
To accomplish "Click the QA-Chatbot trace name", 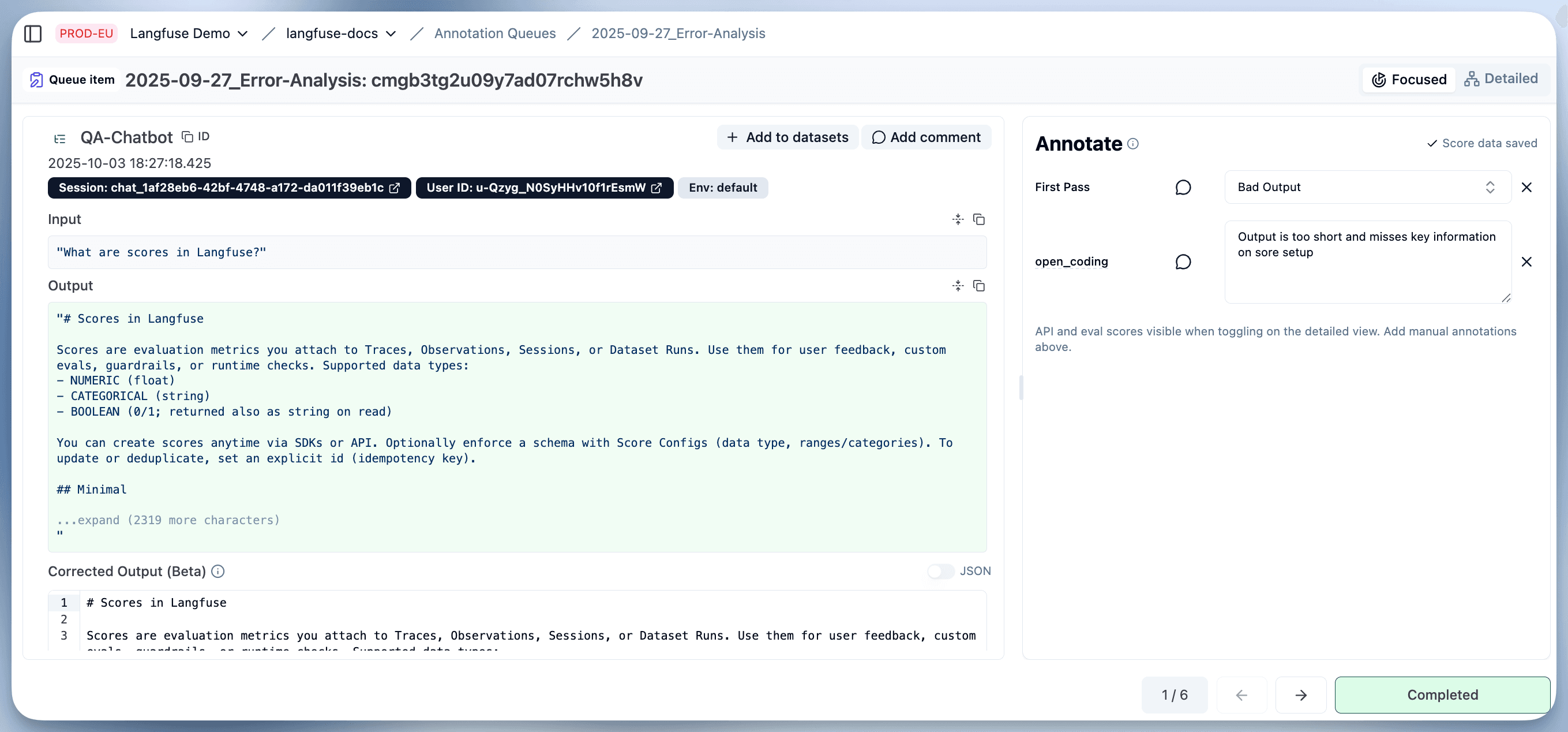I will [126, 137].
